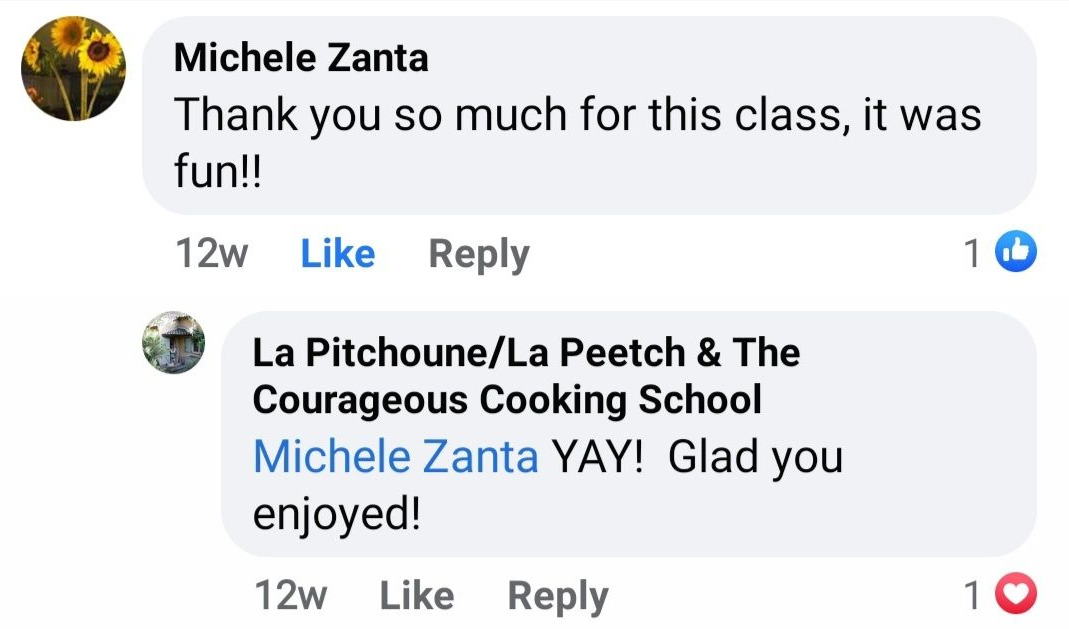The height and width of the screenshot is (629, 1069).
Task: Open La Pitchoune's cottage profile picture
Action: (x=174, y=342)
